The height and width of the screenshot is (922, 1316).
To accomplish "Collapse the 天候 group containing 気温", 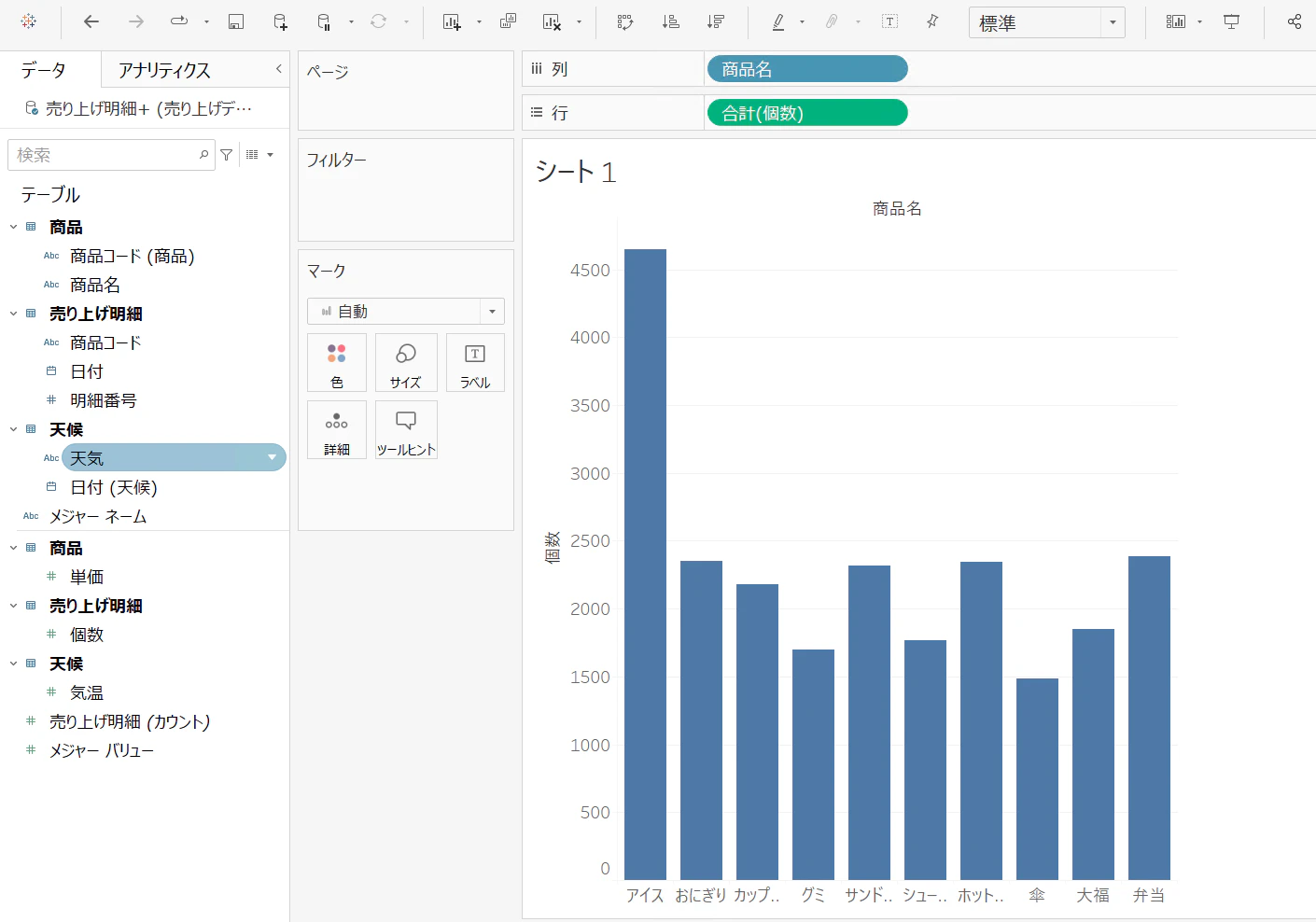I will [13, 664].
